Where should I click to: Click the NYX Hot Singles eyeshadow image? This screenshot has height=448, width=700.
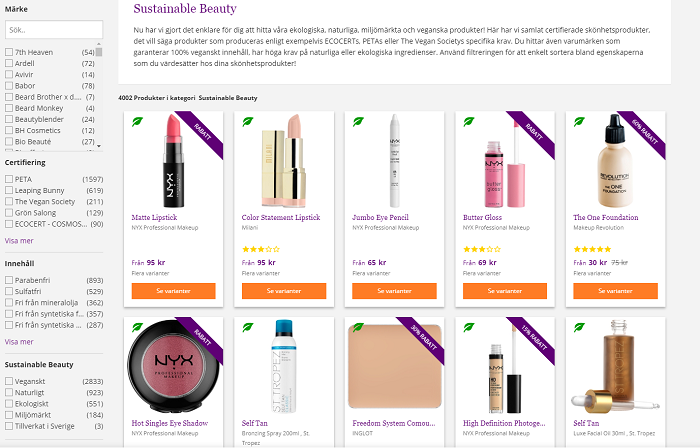coord(168,366)
